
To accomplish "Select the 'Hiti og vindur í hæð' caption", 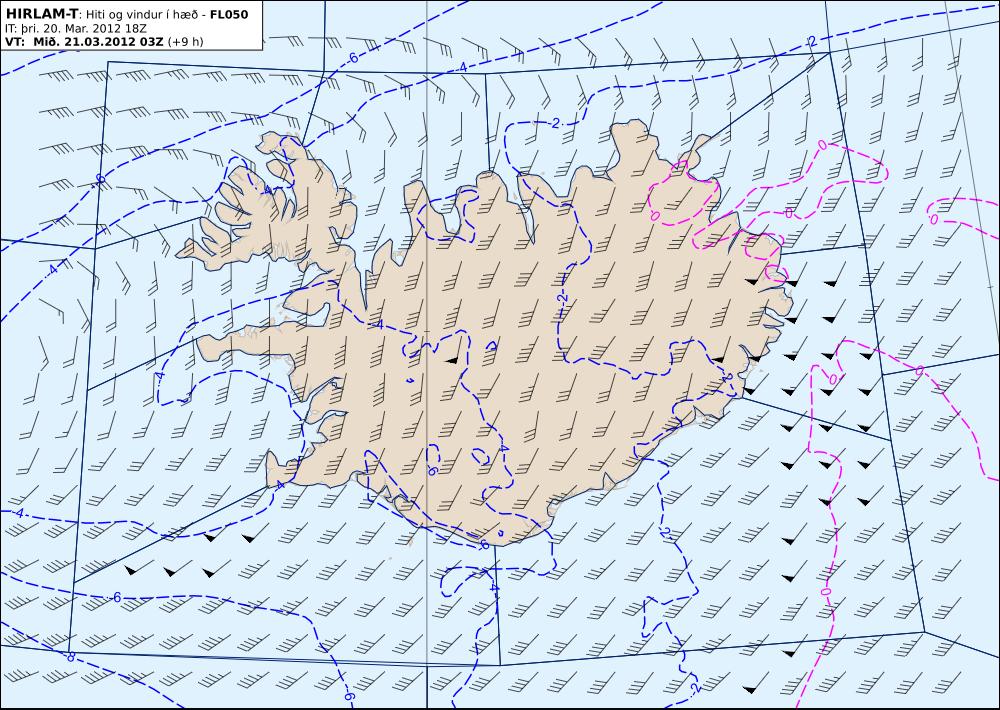I will (x=144, y=15).
